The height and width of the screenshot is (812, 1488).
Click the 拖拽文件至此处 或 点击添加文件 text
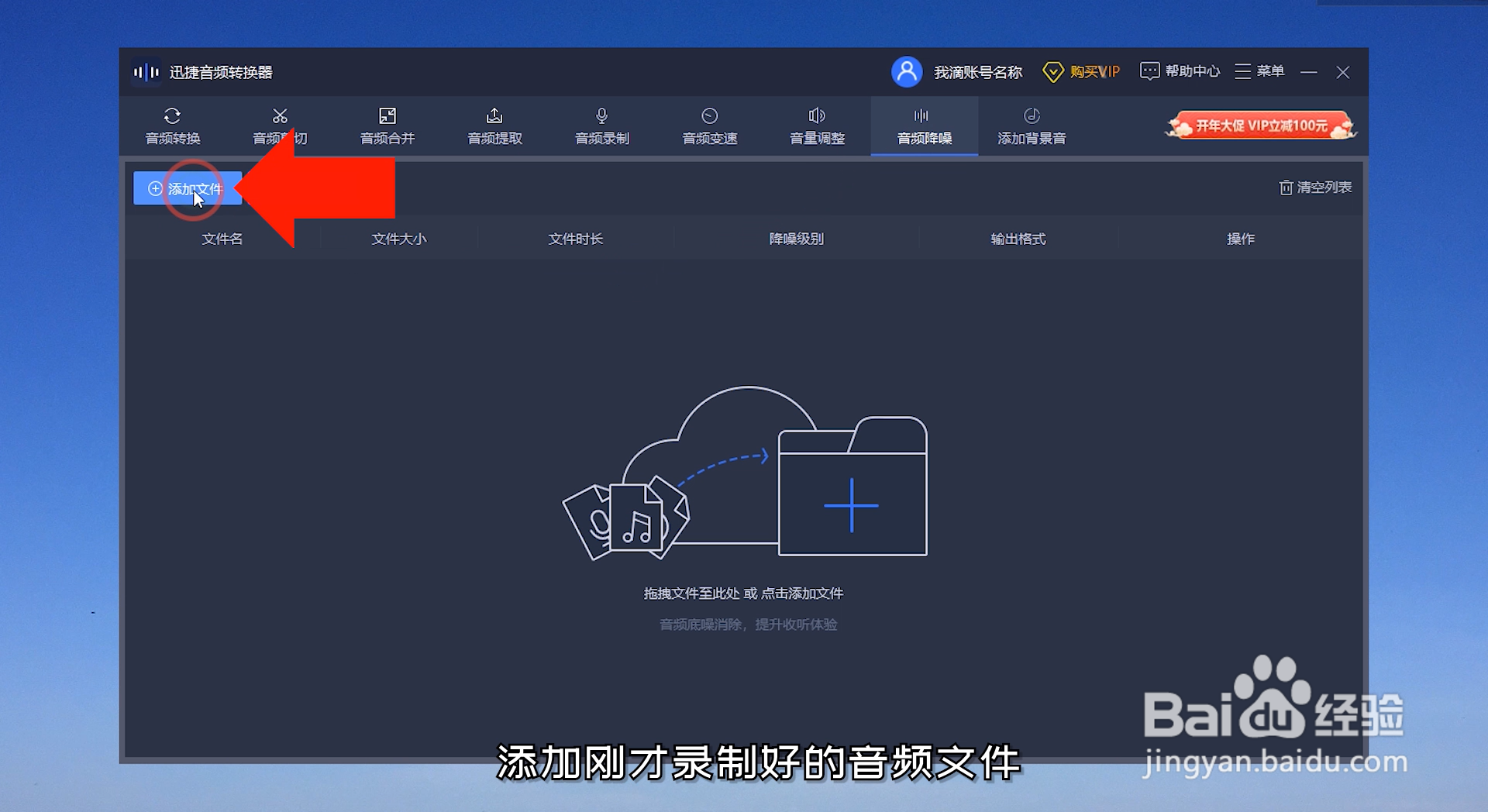[x=743, y=594]
